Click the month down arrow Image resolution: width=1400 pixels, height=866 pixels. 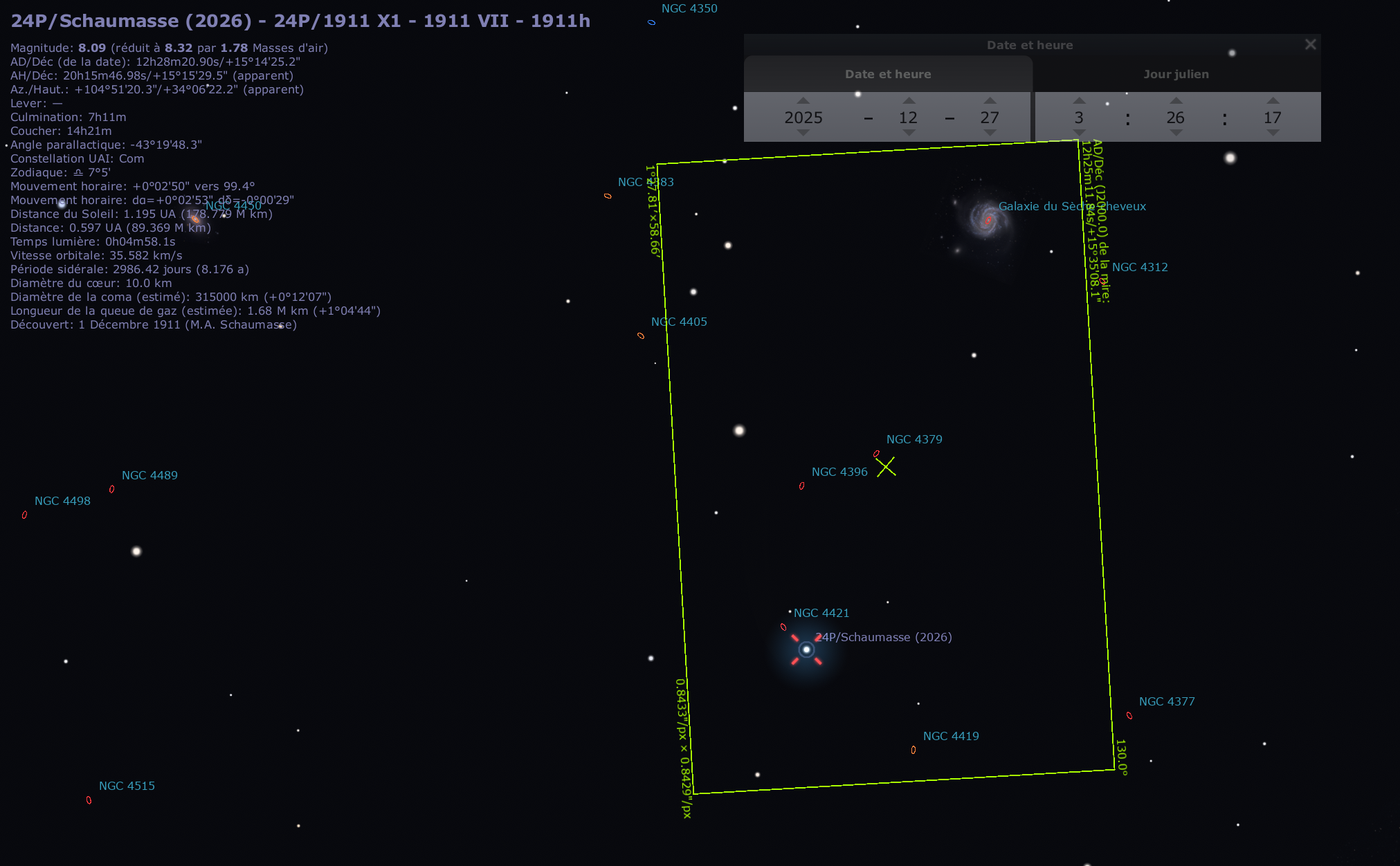coord(909,133)
